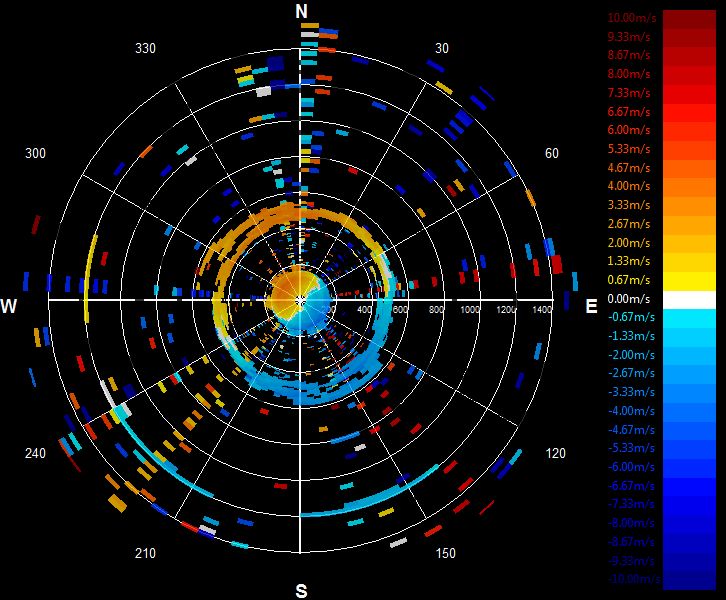Screen dimensions: 726x600
Task: Click the 8.00m/s legend label
Action: pos(629,74)
